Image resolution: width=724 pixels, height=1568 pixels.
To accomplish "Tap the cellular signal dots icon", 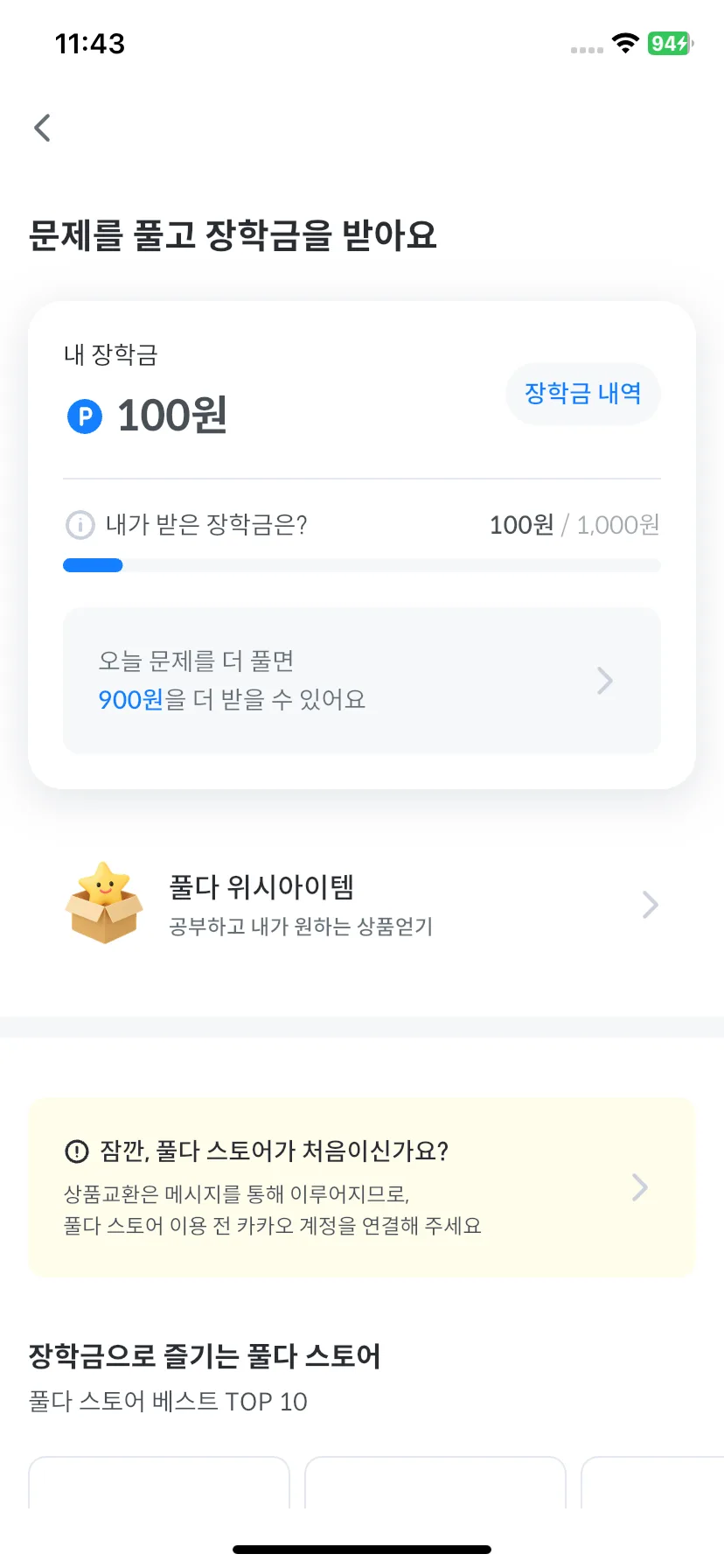I will [587, 50].
